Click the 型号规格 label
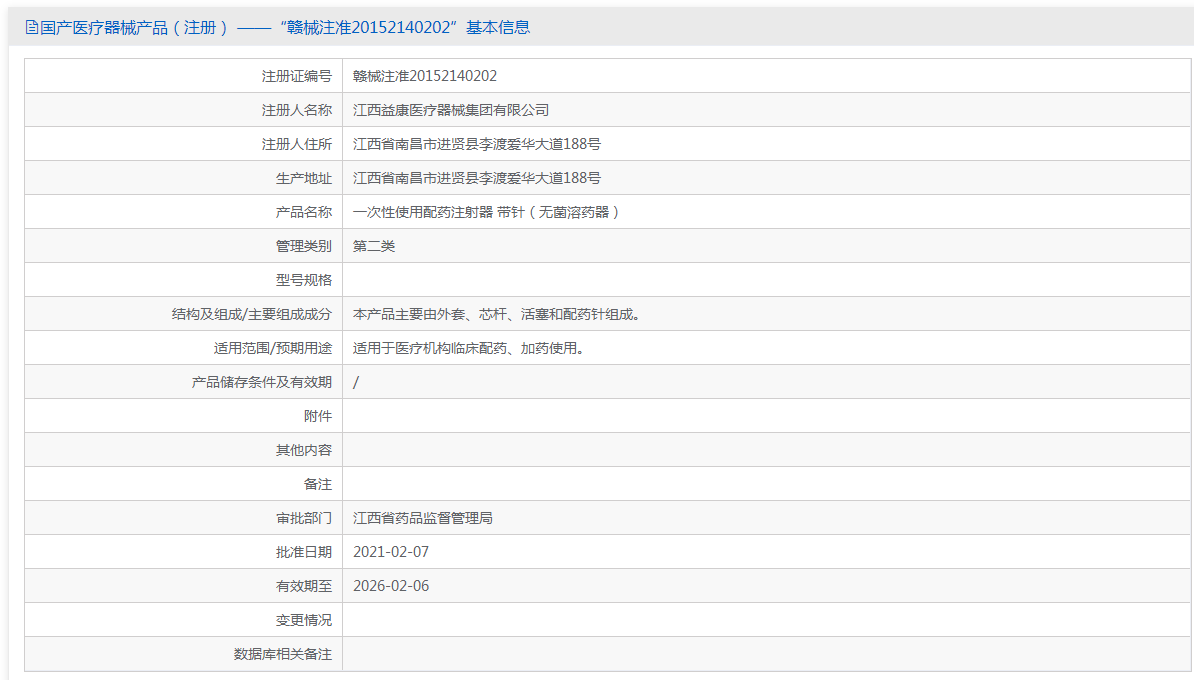 [x=304, y=280]
